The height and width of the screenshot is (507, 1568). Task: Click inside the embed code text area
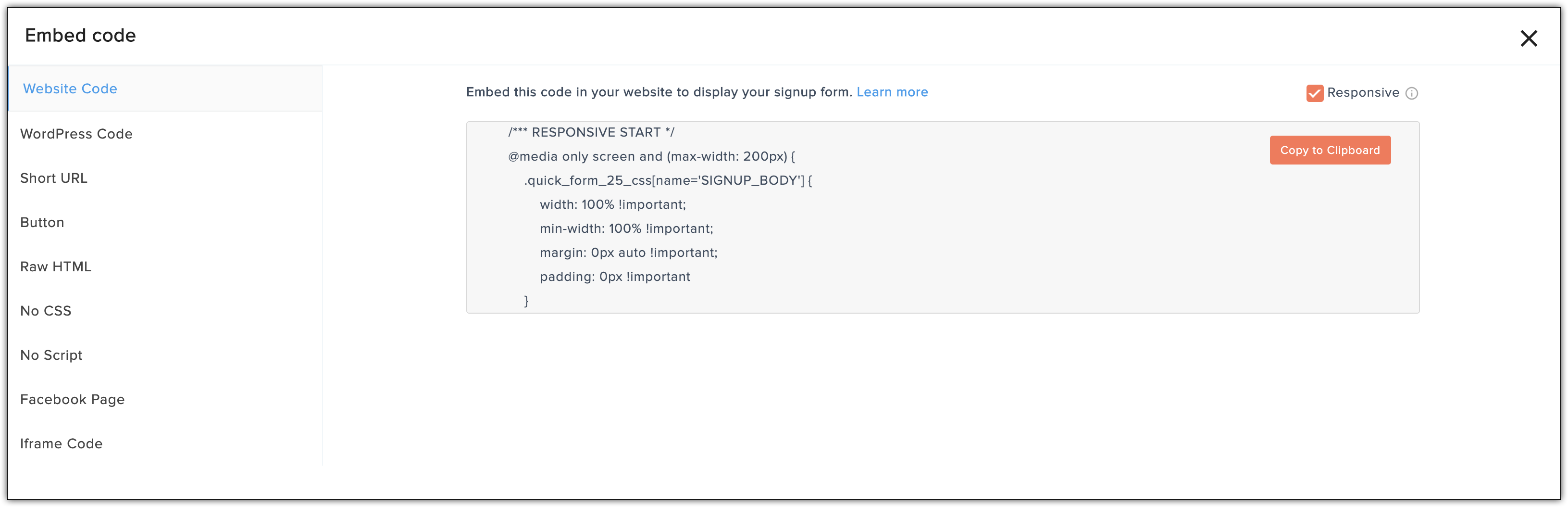click(x=942, y=217)
